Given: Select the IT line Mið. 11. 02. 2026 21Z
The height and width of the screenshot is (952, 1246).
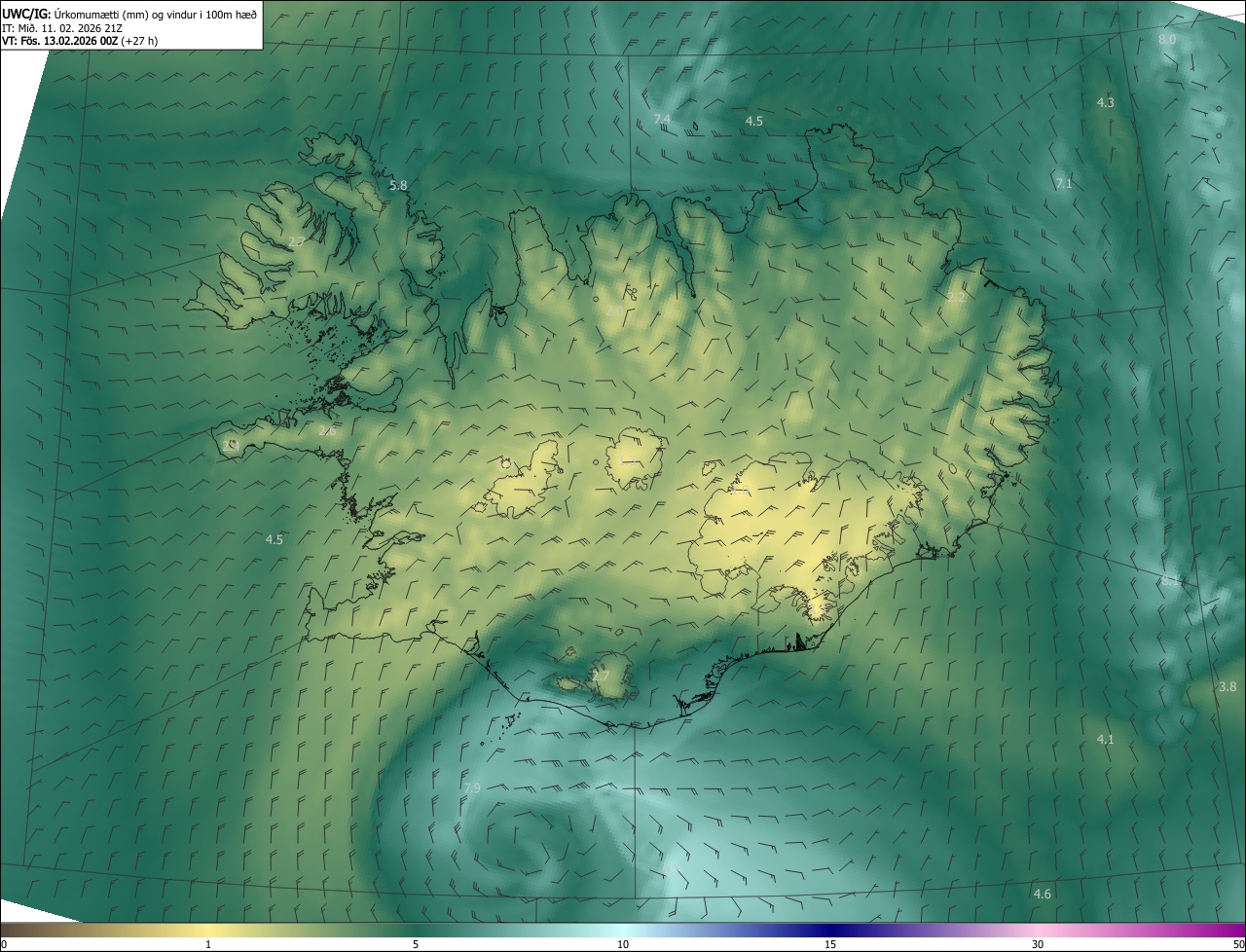Looking at the screenshot, I should click(61, 27).
